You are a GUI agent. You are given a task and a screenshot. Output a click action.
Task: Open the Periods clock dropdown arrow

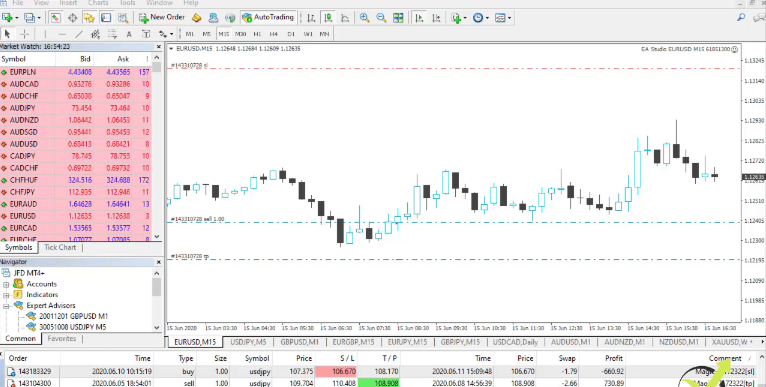487,18
